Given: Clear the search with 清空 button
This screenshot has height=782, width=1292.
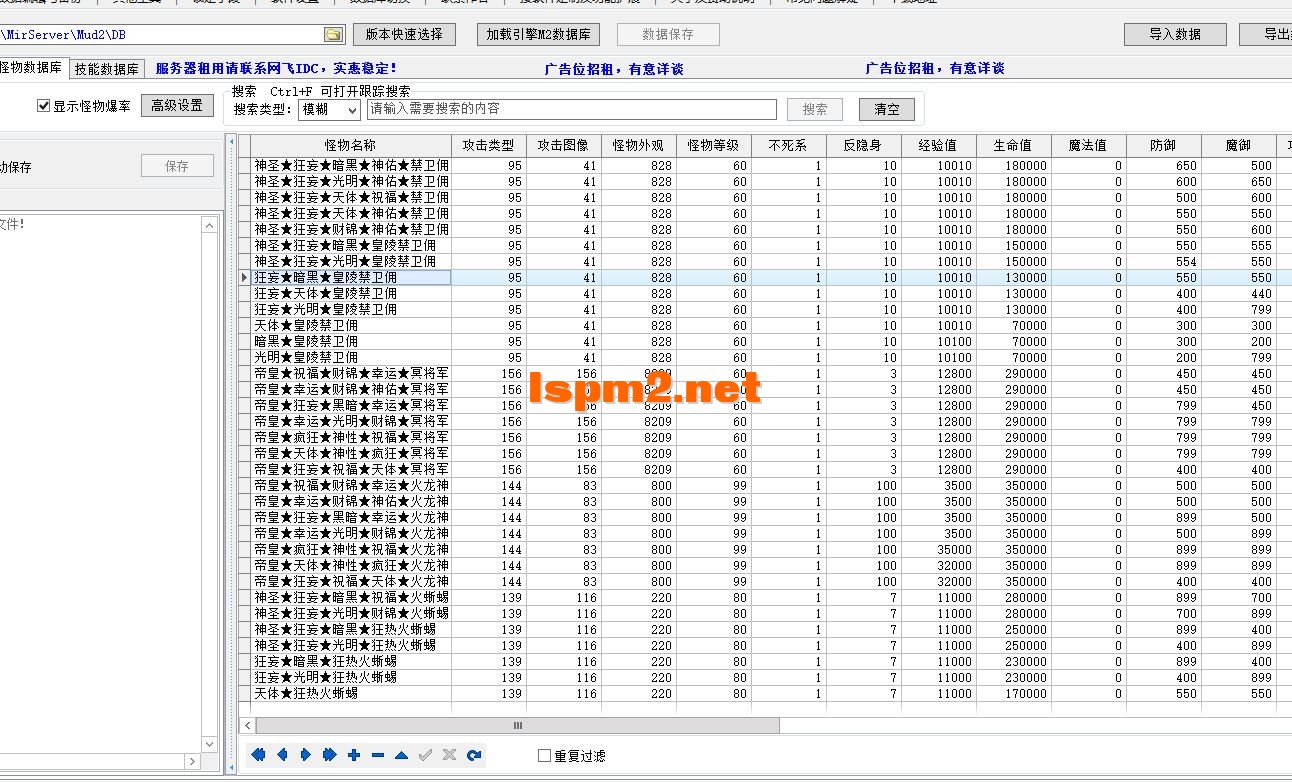Looking at the screenshot, I should [x=886, y=108].
